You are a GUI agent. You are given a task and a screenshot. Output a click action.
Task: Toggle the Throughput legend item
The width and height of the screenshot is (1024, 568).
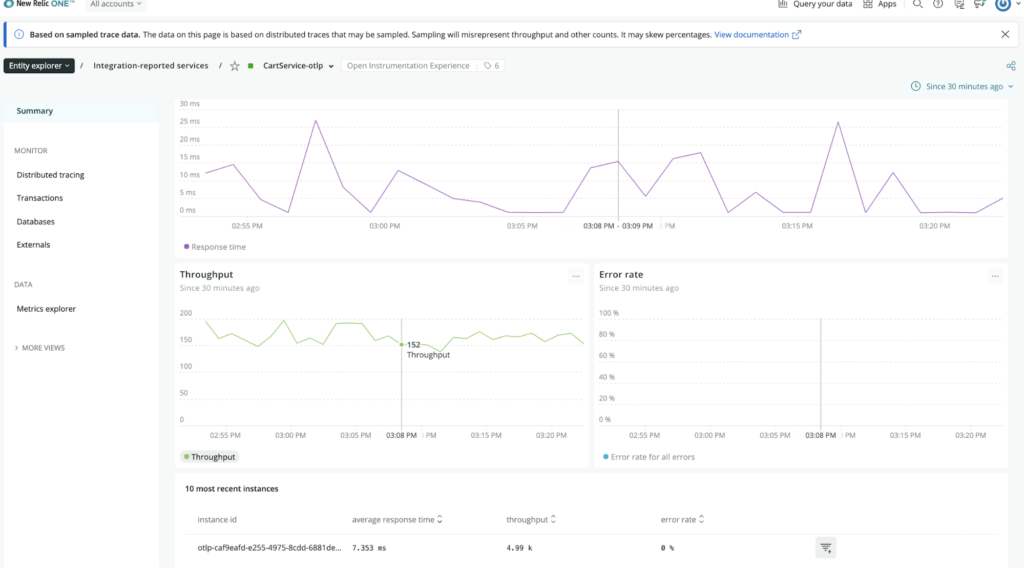[210, 457]
